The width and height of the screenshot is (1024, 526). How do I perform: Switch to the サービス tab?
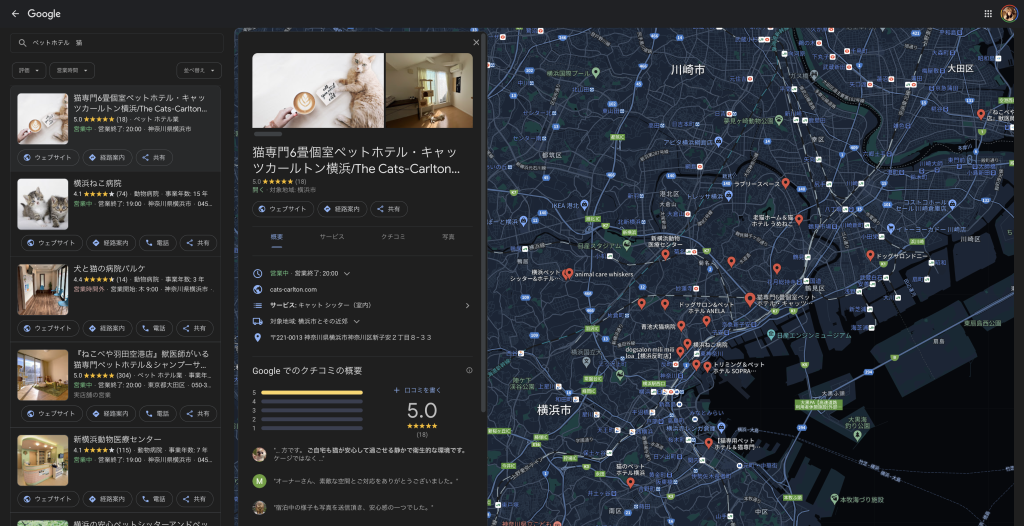332,237
